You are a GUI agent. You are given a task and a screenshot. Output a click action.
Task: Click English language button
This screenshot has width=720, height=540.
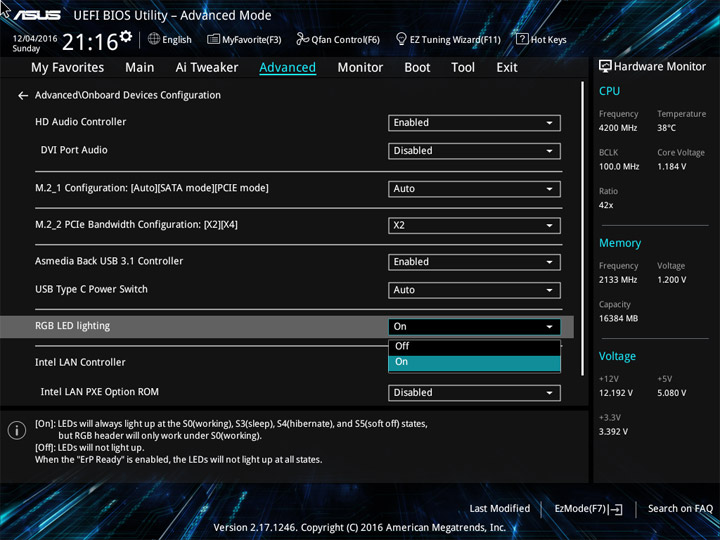[x=170, y=39]
